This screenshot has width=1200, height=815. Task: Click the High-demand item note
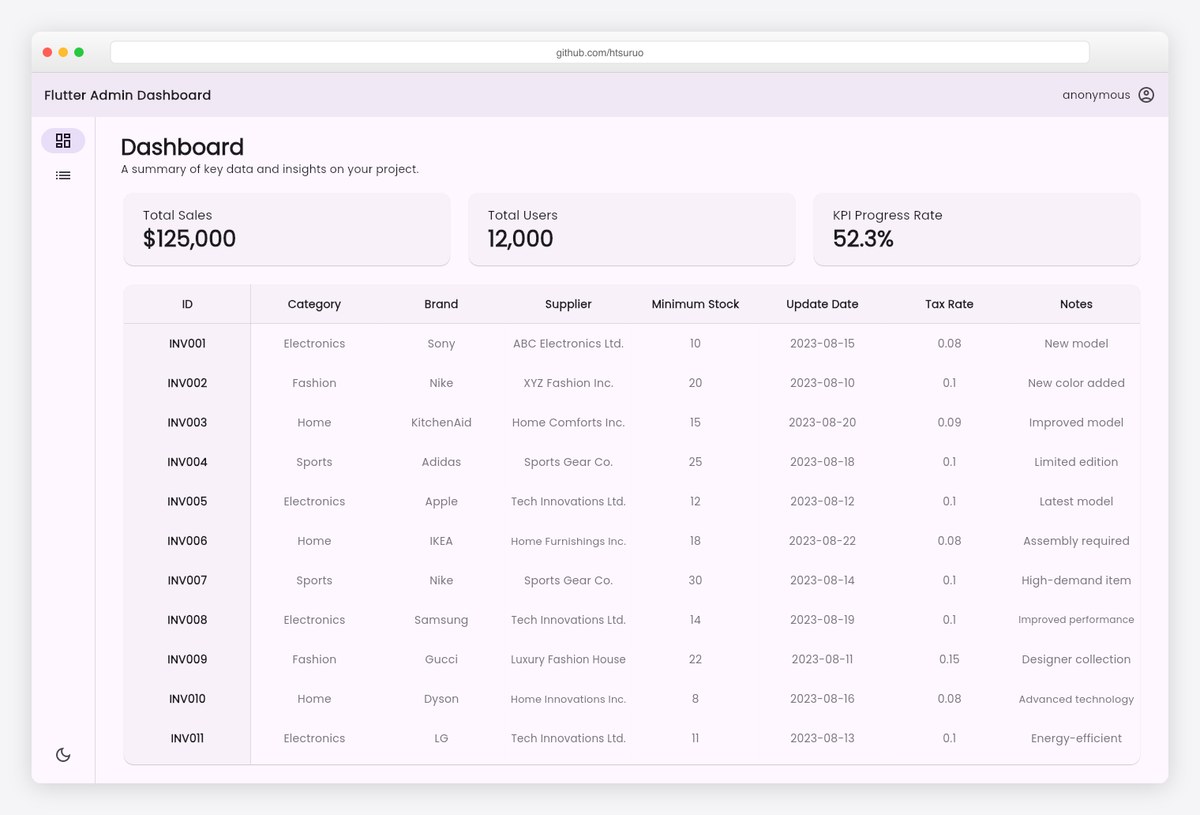(x=1076, y=580)
